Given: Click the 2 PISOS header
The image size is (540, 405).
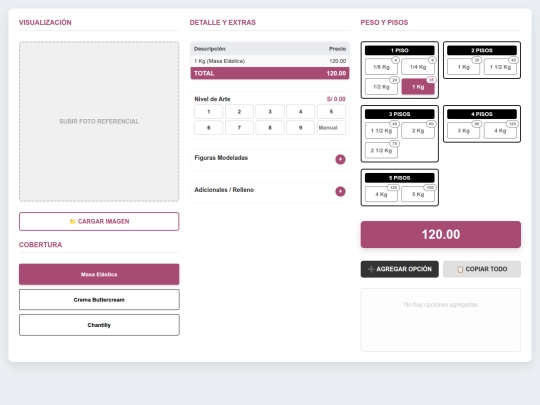Looking at the screenshot, I should coord(482,50).
